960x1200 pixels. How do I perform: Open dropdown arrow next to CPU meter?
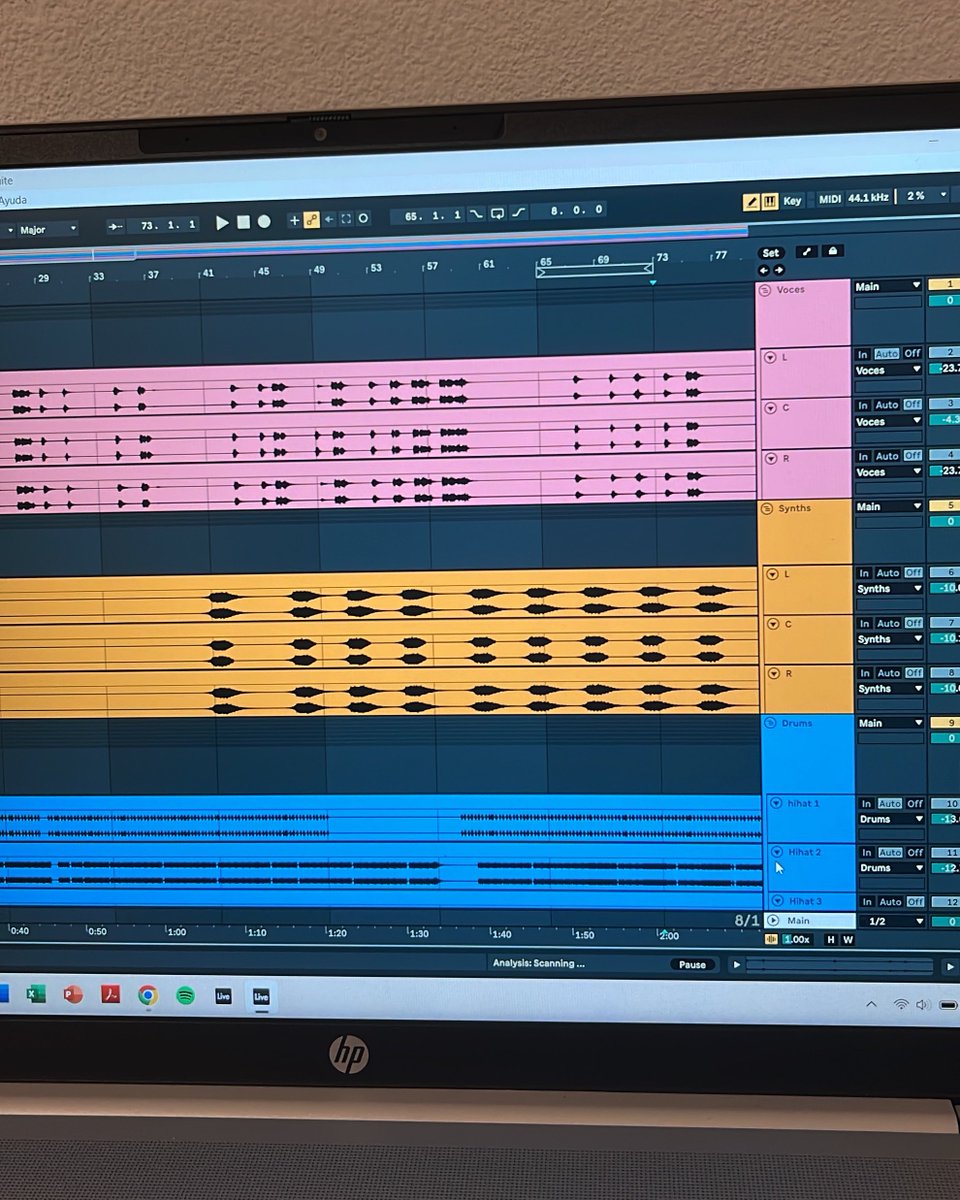(x=943, y=195)
